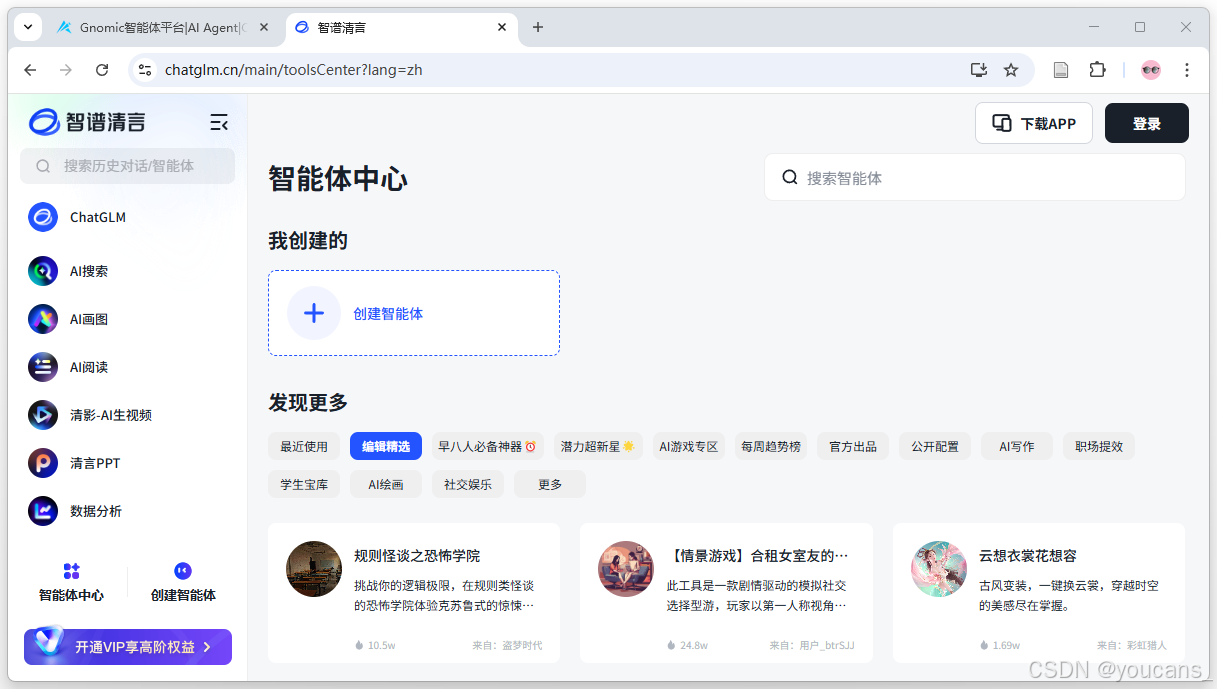Click the 搜索智能体 search field
This screenshot has height=689, width=1217.
[975, 177]
